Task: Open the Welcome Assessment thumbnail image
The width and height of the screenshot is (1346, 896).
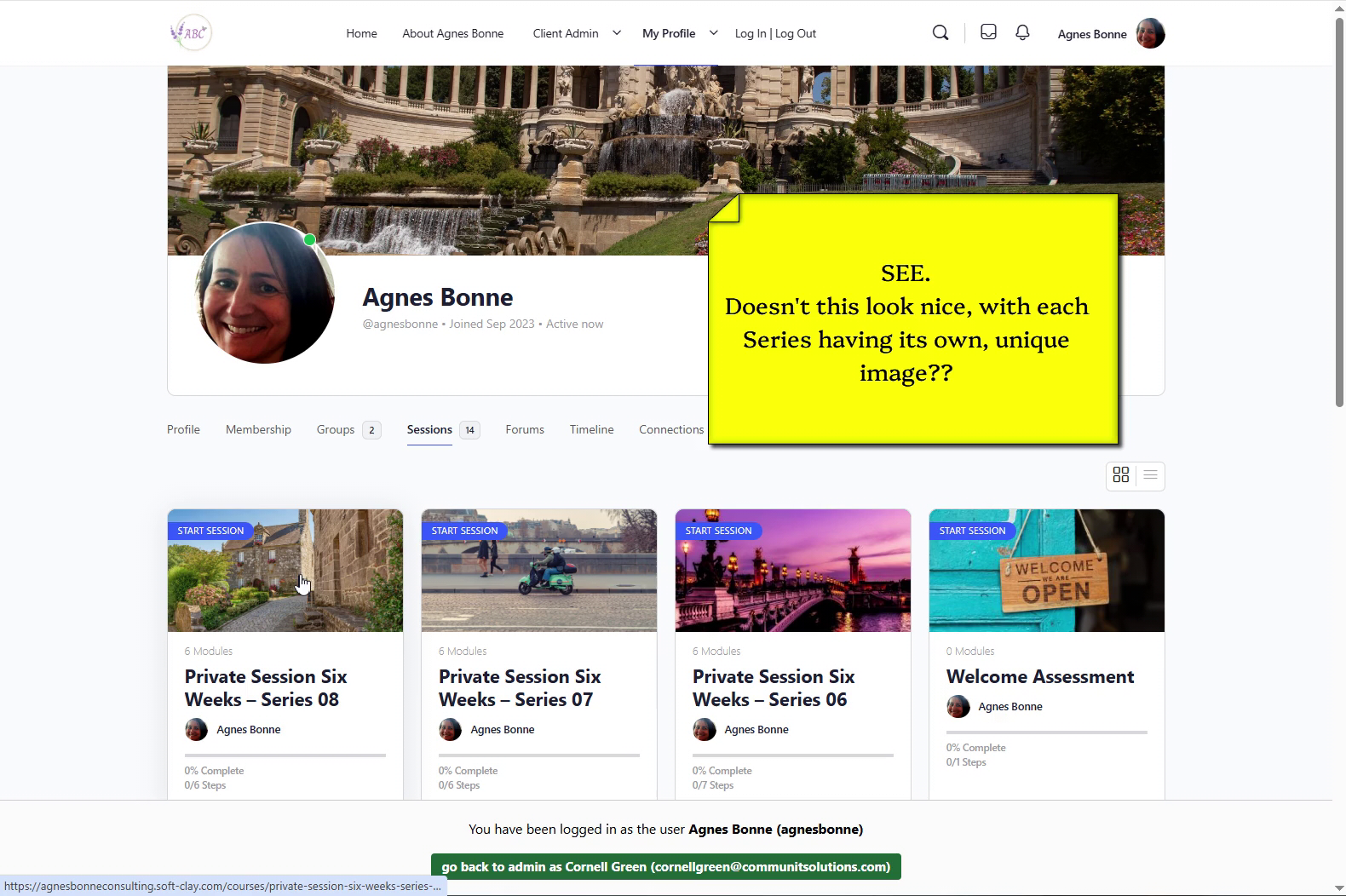Action: pos(1046,571)
